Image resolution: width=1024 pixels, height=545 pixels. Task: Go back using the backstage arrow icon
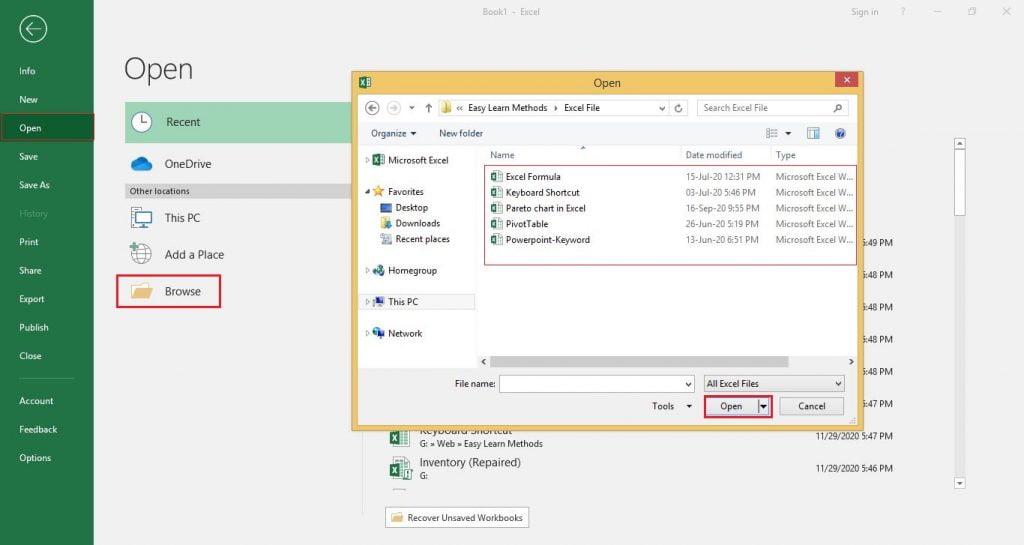[x=33, y=29]
